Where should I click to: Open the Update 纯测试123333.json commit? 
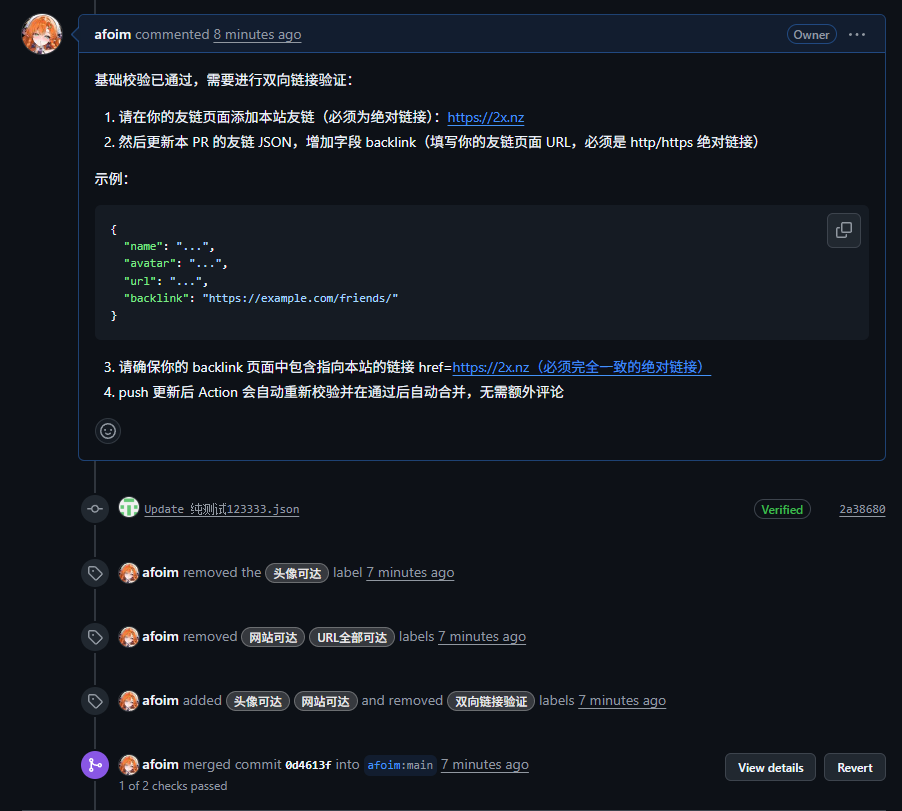[x=221, y=509]
